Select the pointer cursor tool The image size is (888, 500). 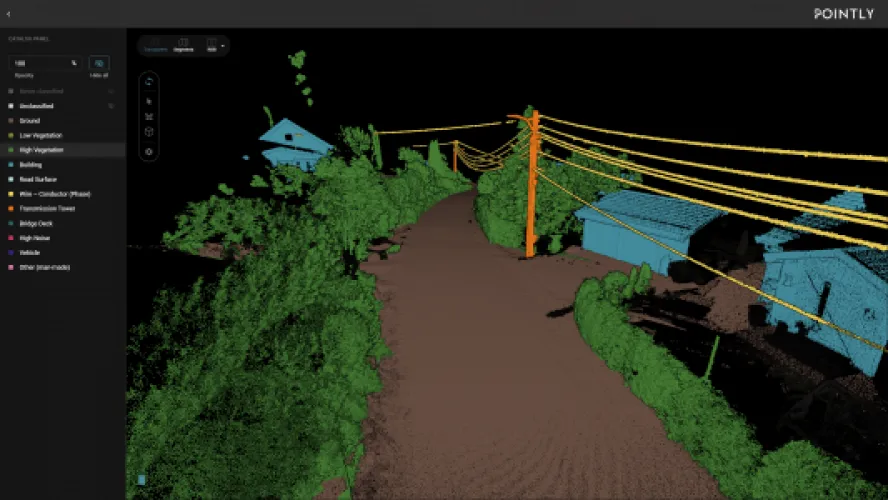pos(149,100)
